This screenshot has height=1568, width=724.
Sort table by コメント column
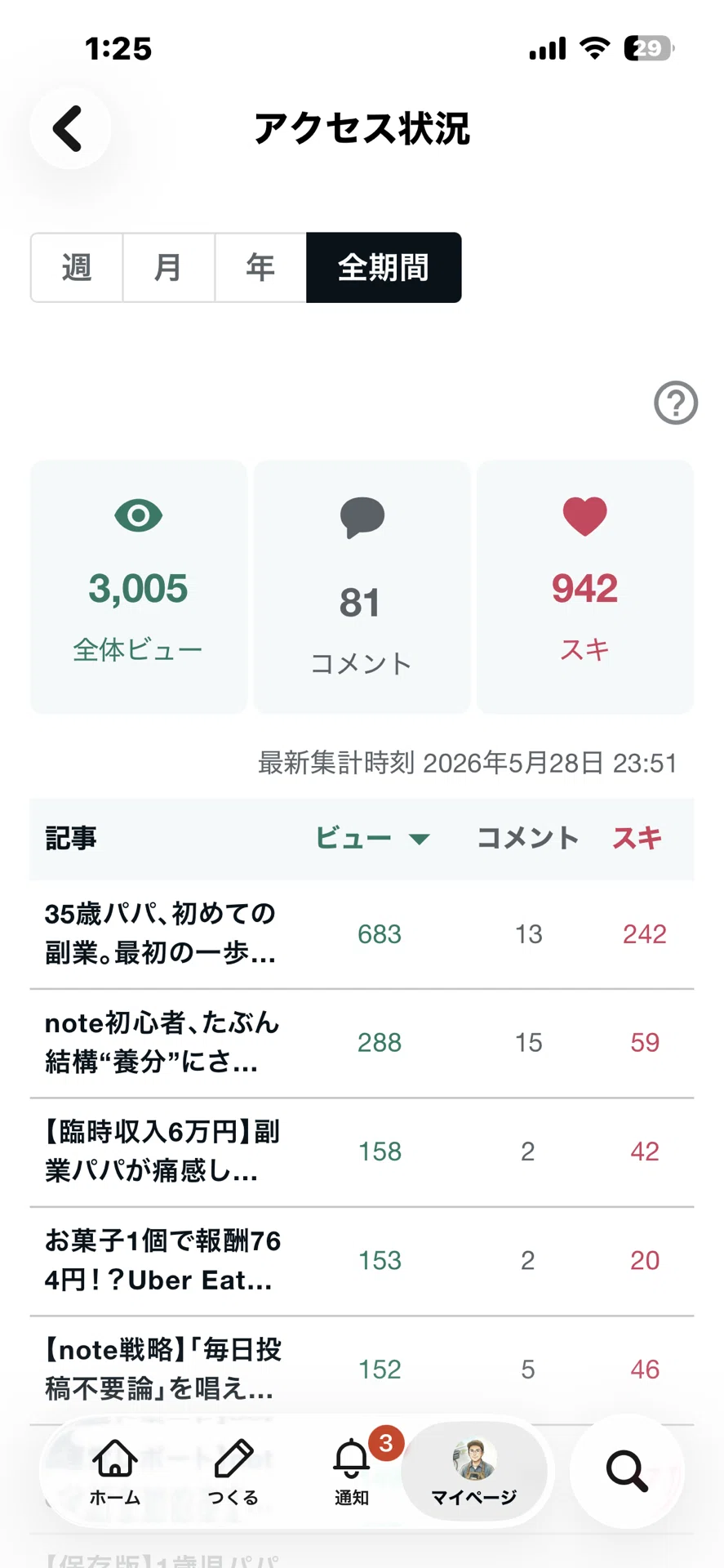[x=527, y=838]
